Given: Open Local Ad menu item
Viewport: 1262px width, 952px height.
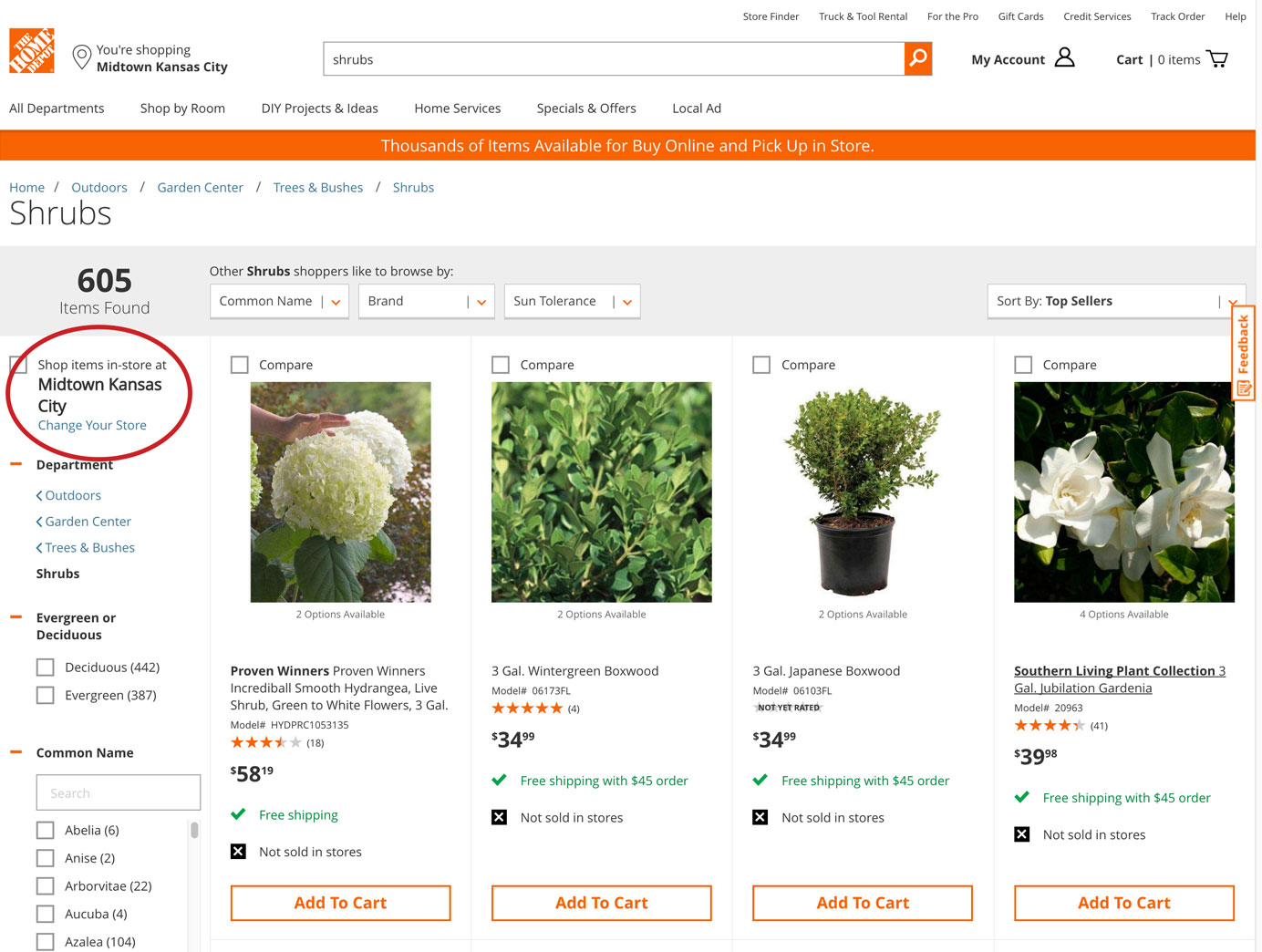Looking at the screenshot, I should (x=697, y=108).
